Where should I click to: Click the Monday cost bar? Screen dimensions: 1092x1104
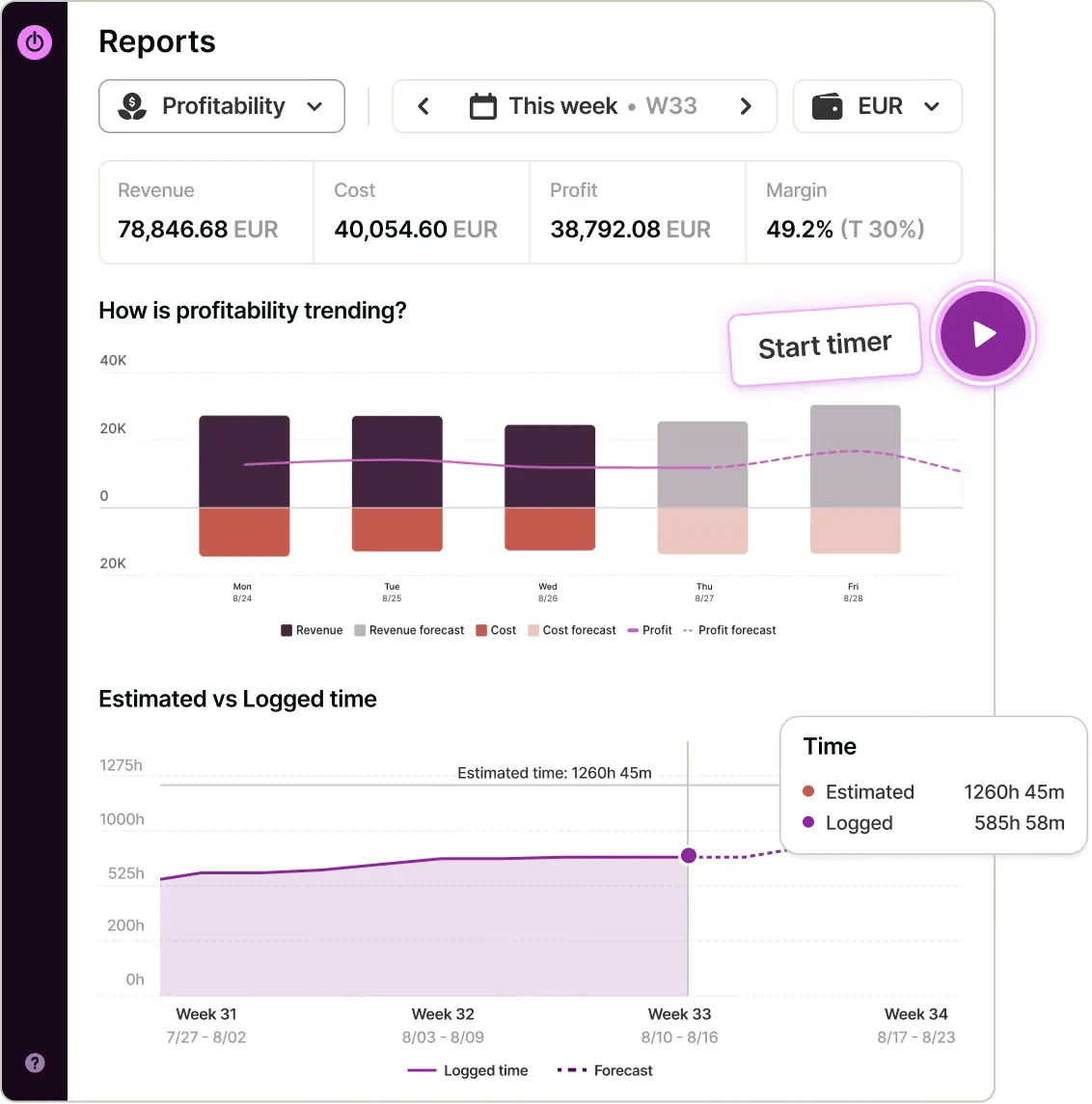(x=244, y=533)
